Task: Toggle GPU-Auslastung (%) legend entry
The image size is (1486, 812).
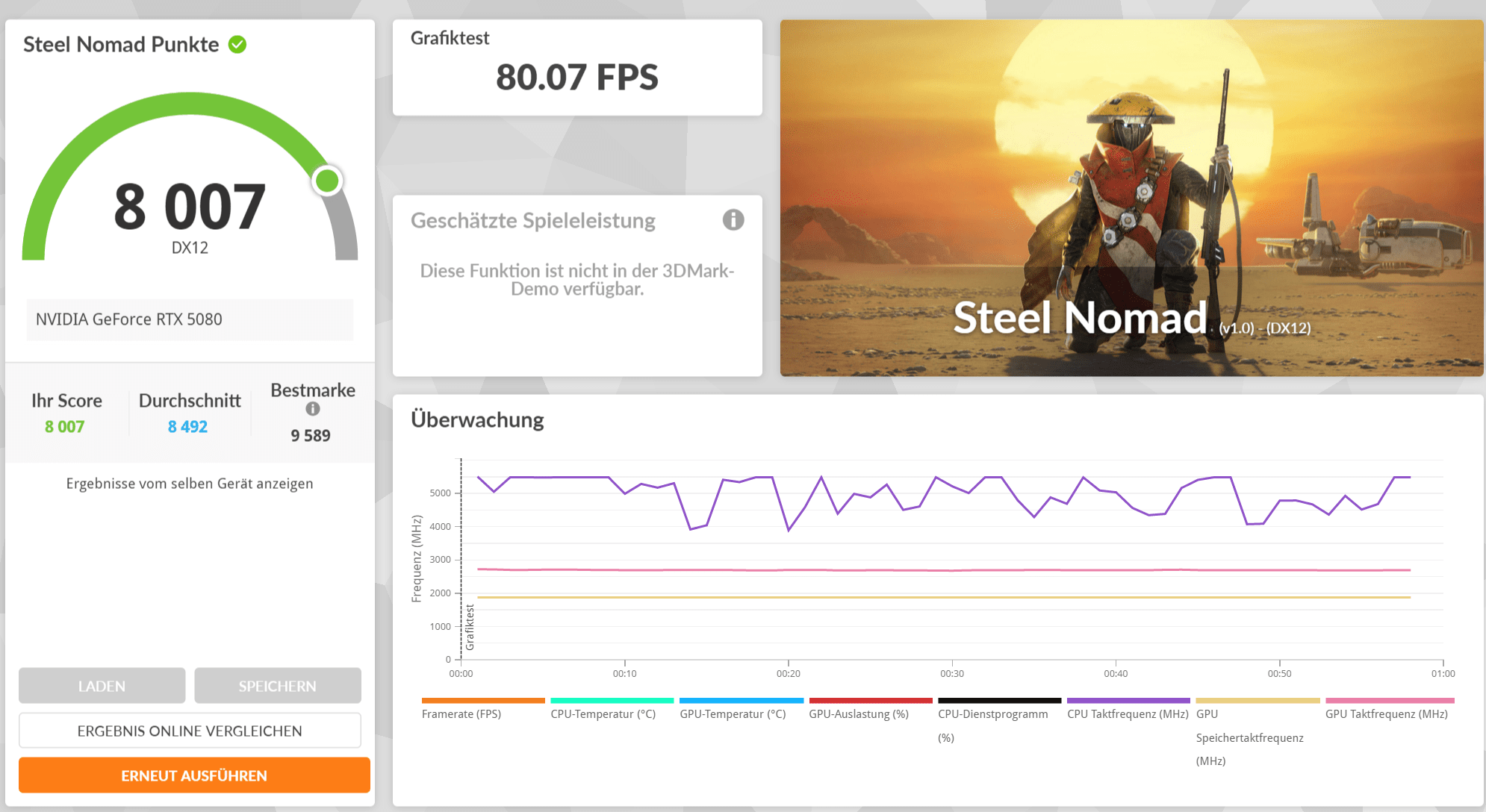Action: pyautogui.click(x=858, y=714)
